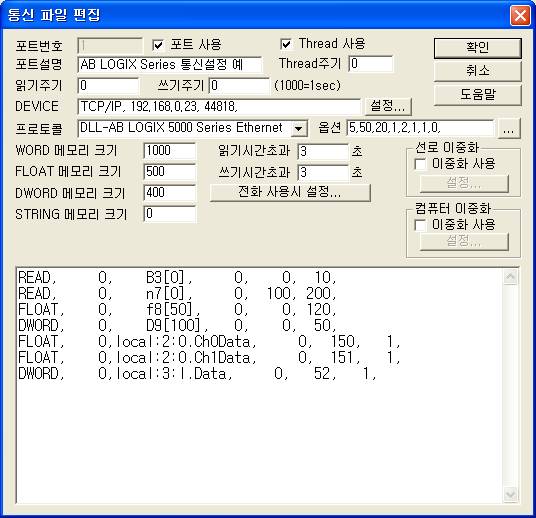Open options with the ... browse button
The image size is (536, 518).
coord(509,129)
